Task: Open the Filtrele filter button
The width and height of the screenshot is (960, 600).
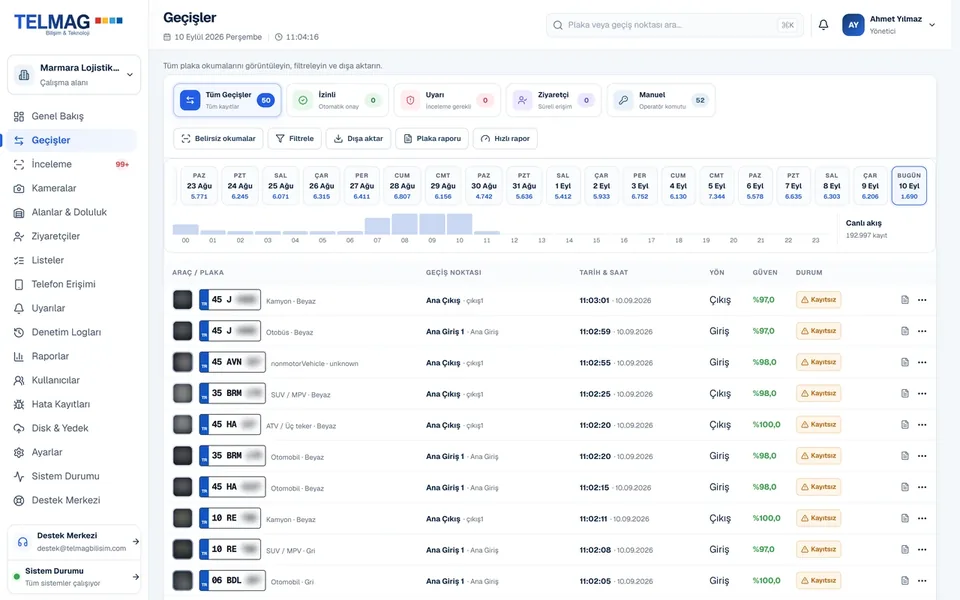Action: click(x=295, y=138)
